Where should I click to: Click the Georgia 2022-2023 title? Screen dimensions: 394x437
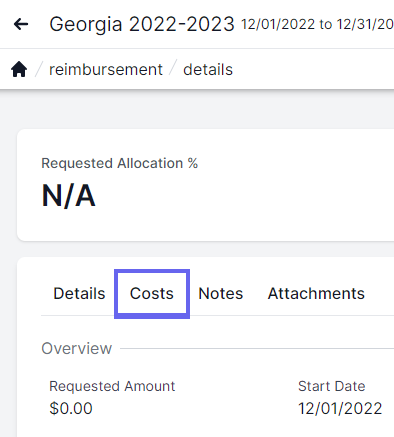(142, 24)
